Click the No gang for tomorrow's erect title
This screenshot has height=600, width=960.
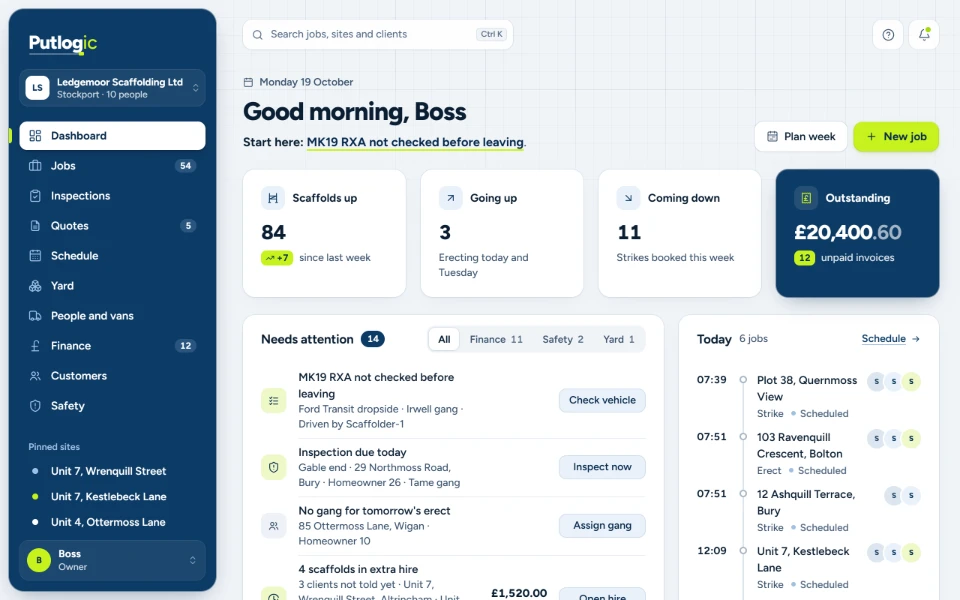tap(374, 511)
